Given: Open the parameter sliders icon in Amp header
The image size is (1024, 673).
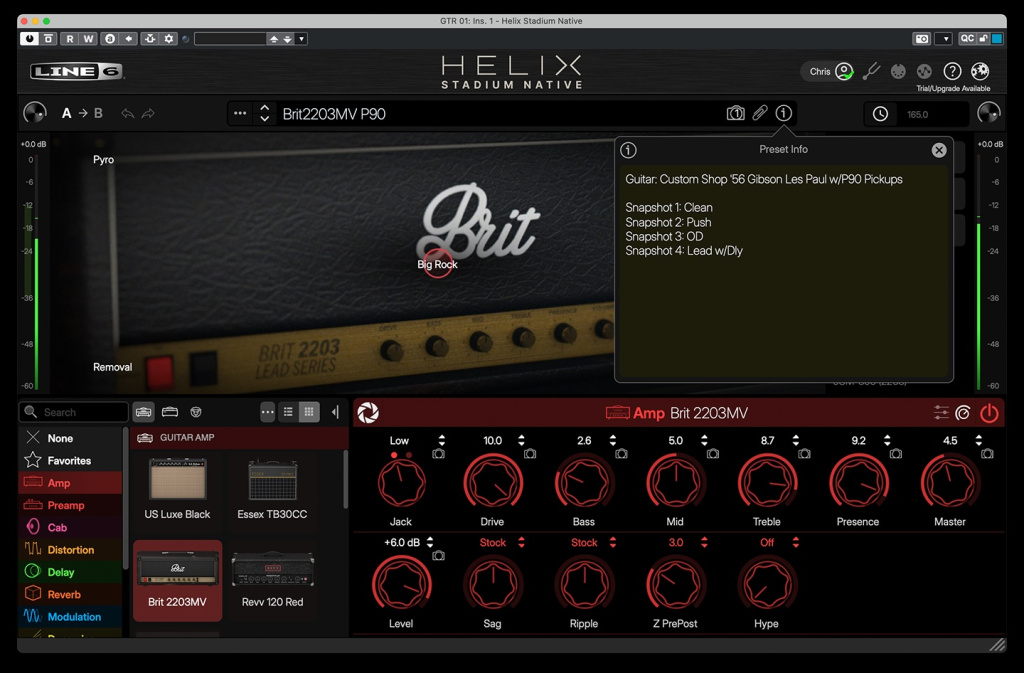Looking at the screenshot, I should point(941,413).
